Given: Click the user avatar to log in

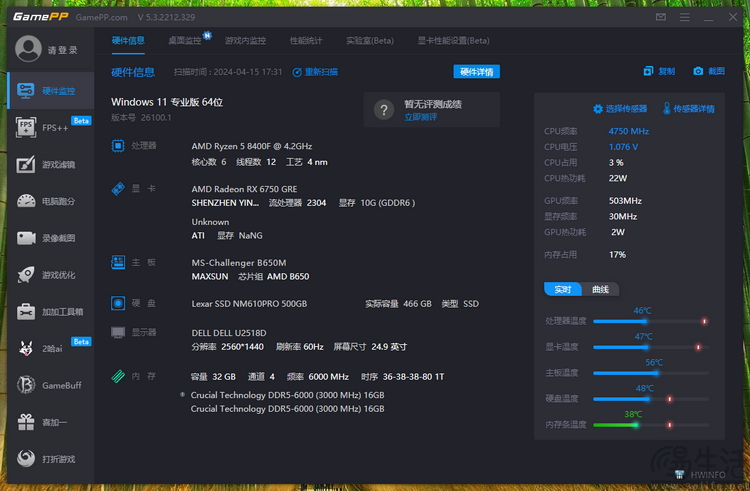Looking at the screenshot, I should click(28, 49).
